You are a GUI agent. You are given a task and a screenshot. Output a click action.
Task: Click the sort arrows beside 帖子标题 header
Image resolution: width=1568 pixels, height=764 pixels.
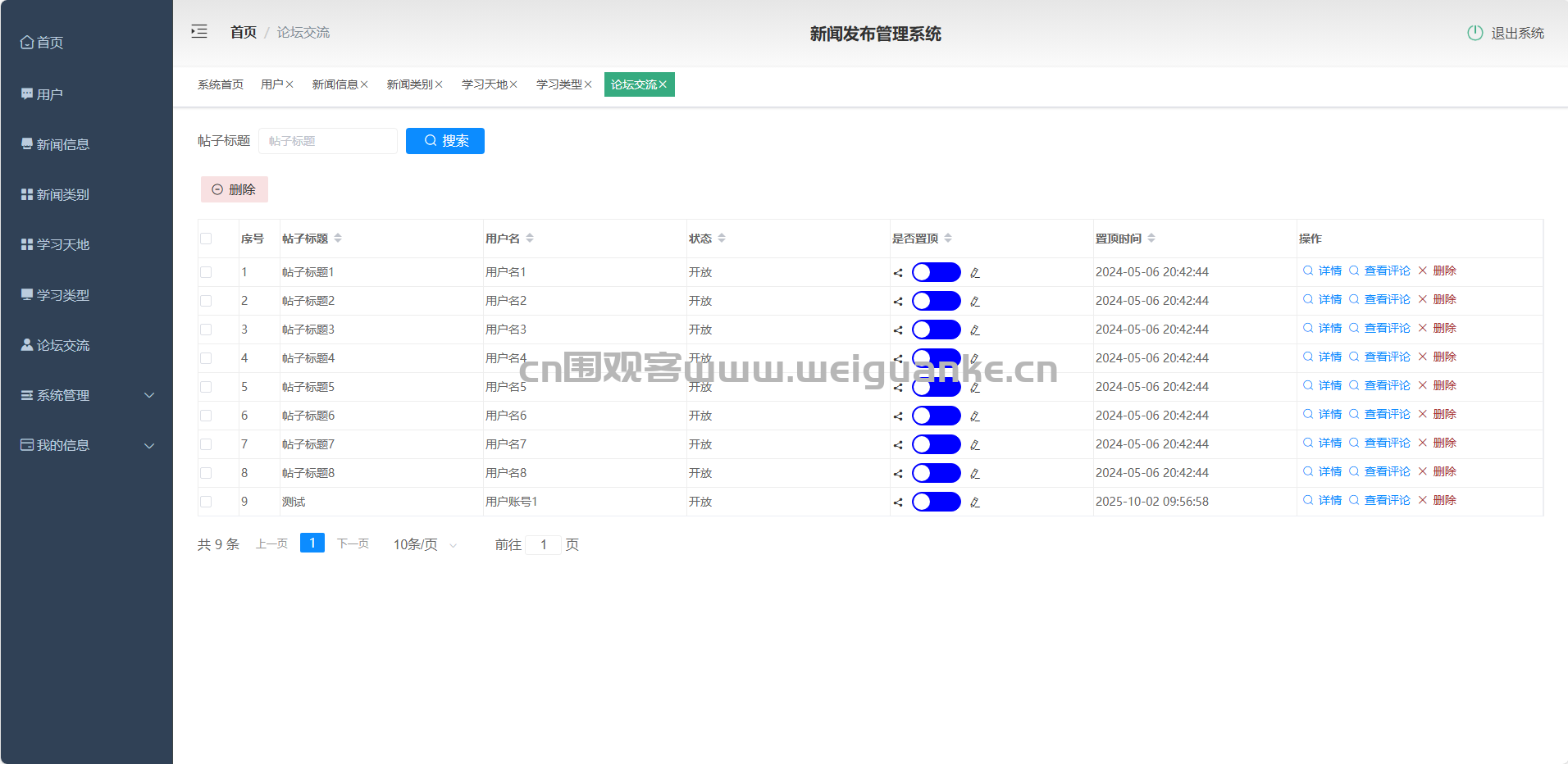coord(338,239)
